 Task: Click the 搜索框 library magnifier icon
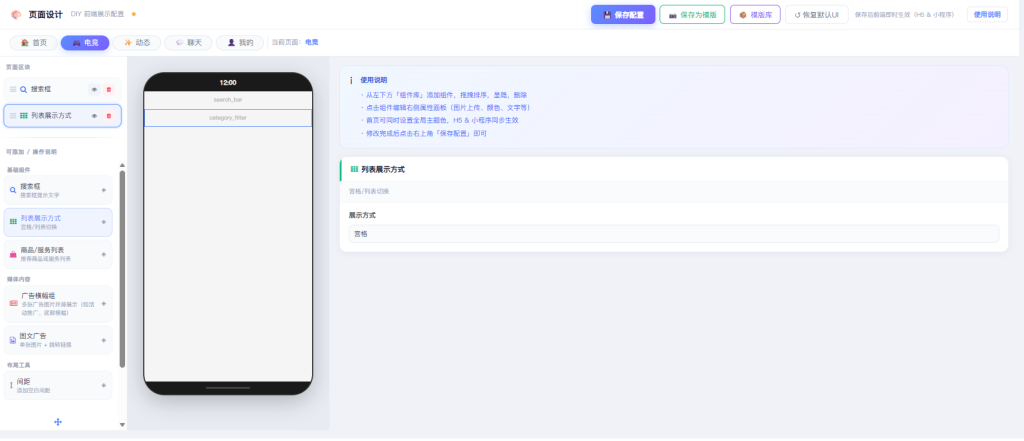click(x=13, y=190)
